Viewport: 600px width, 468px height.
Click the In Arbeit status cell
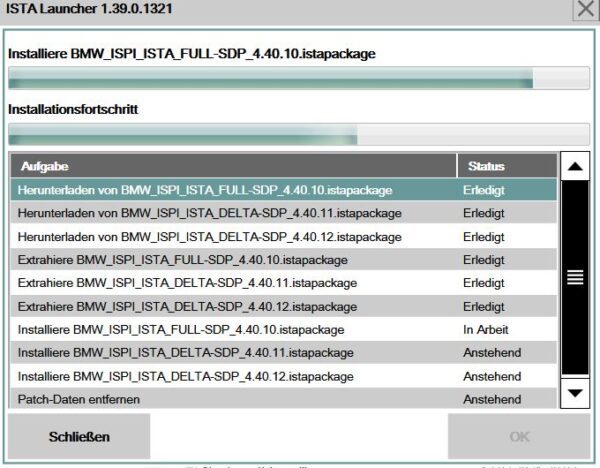(x=486, y=330)
